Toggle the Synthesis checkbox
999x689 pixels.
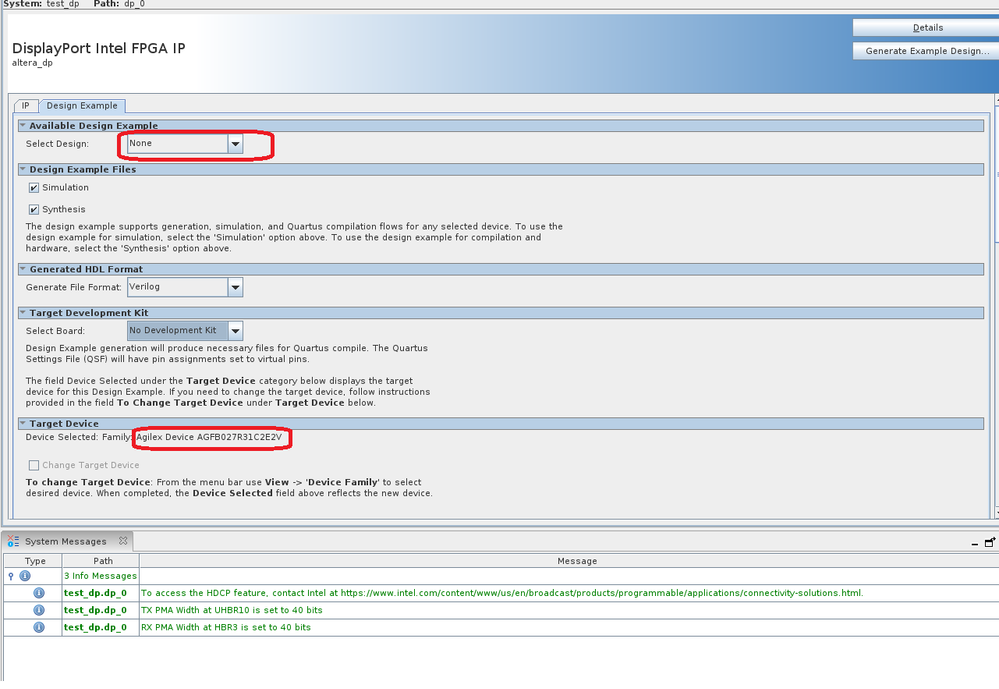[34, 210]
